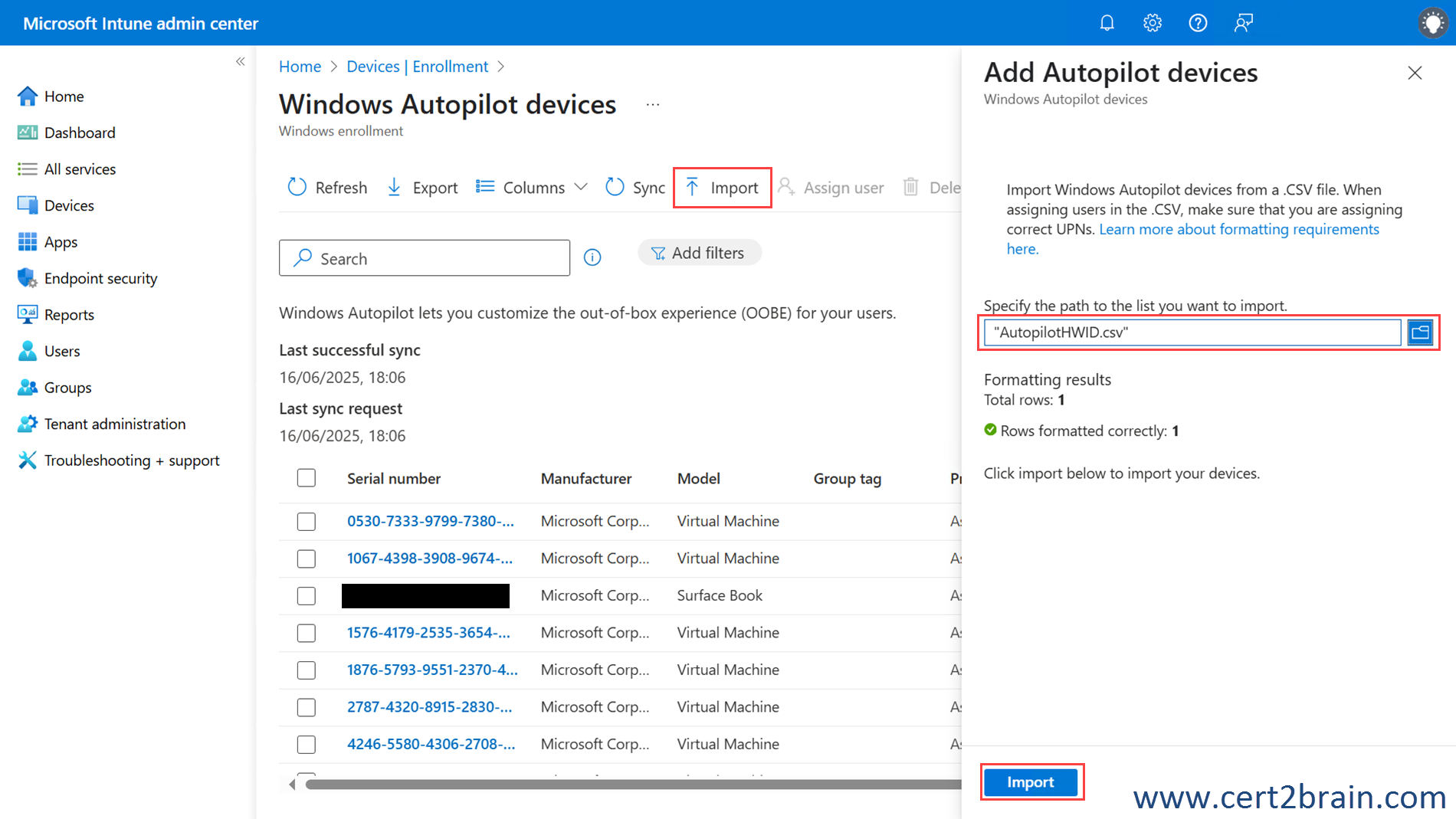Click the Add filters button
Screen dimensions: 1456x819
pos(699,253)
